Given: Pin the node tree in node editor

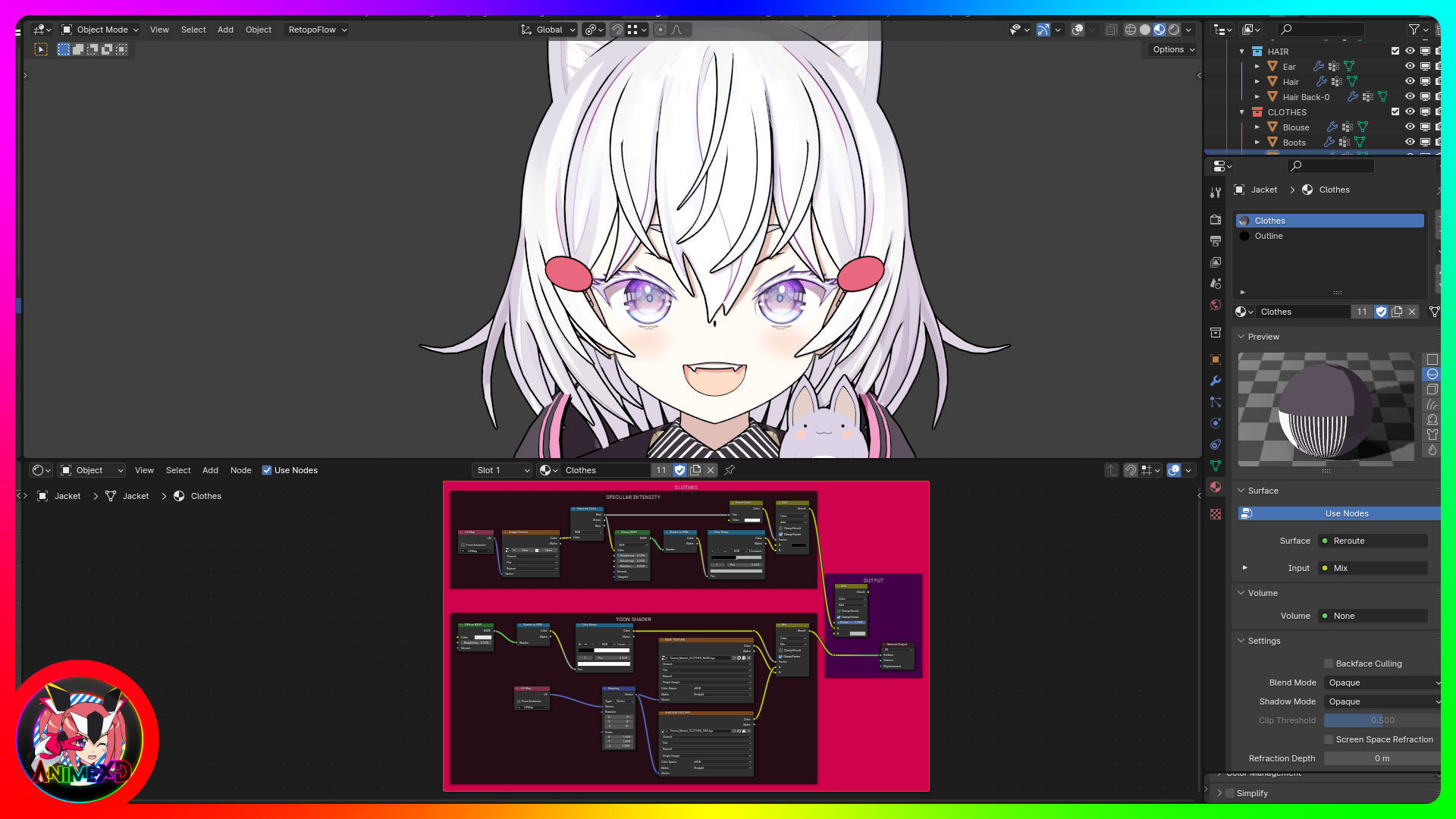Looking at the screenshot, I should pos(730,470).
